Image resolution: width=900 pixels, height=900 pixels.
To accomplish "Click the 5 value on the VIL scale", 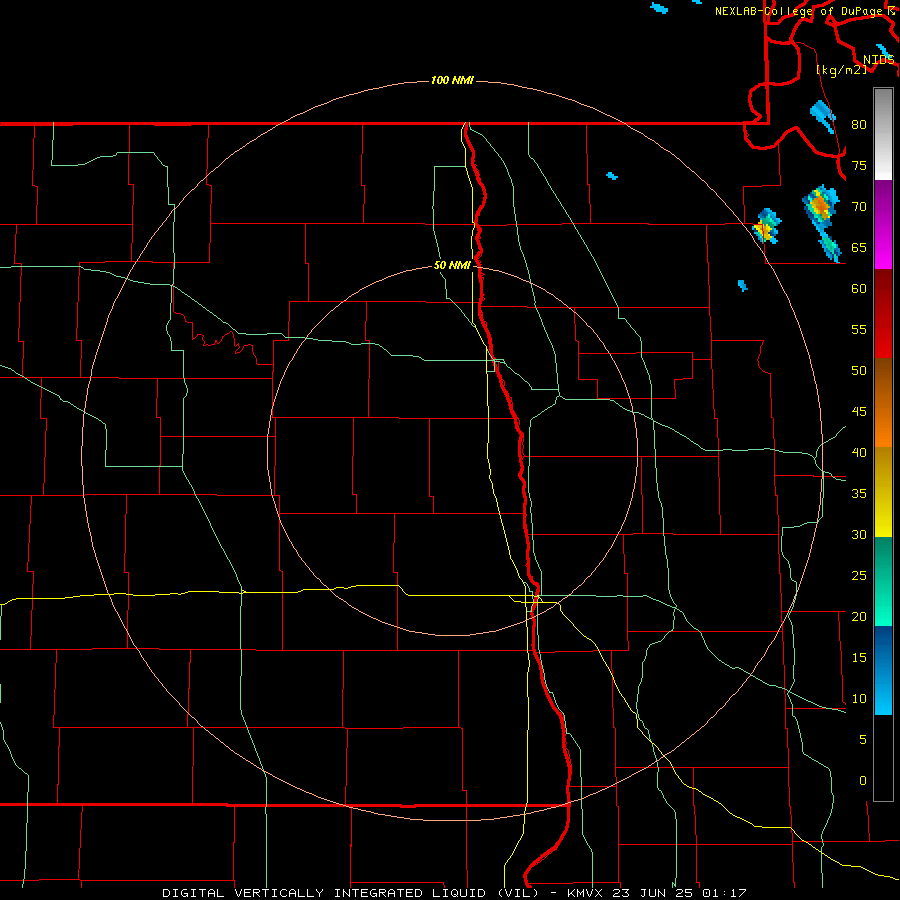I will point(863,739).
